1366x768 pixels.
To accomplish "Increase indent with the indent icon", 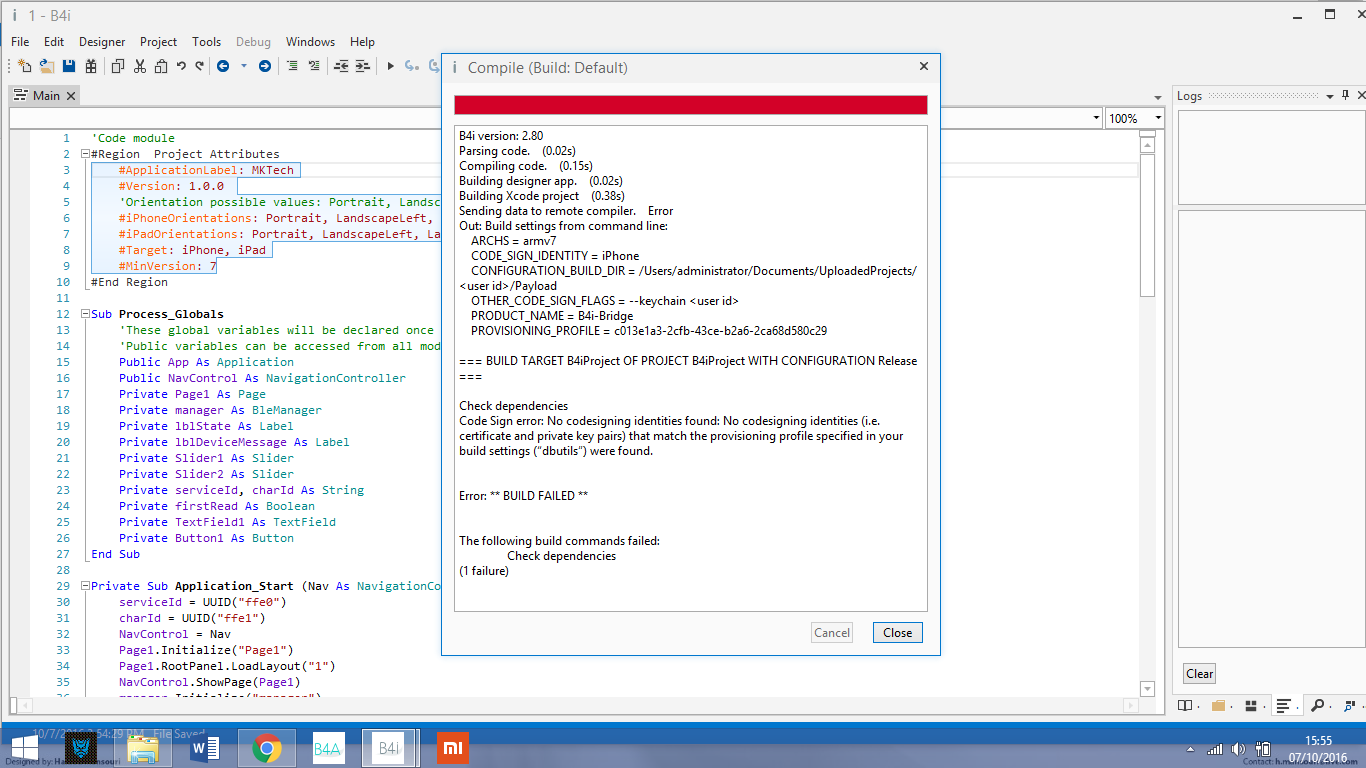I will click(363, 66).
